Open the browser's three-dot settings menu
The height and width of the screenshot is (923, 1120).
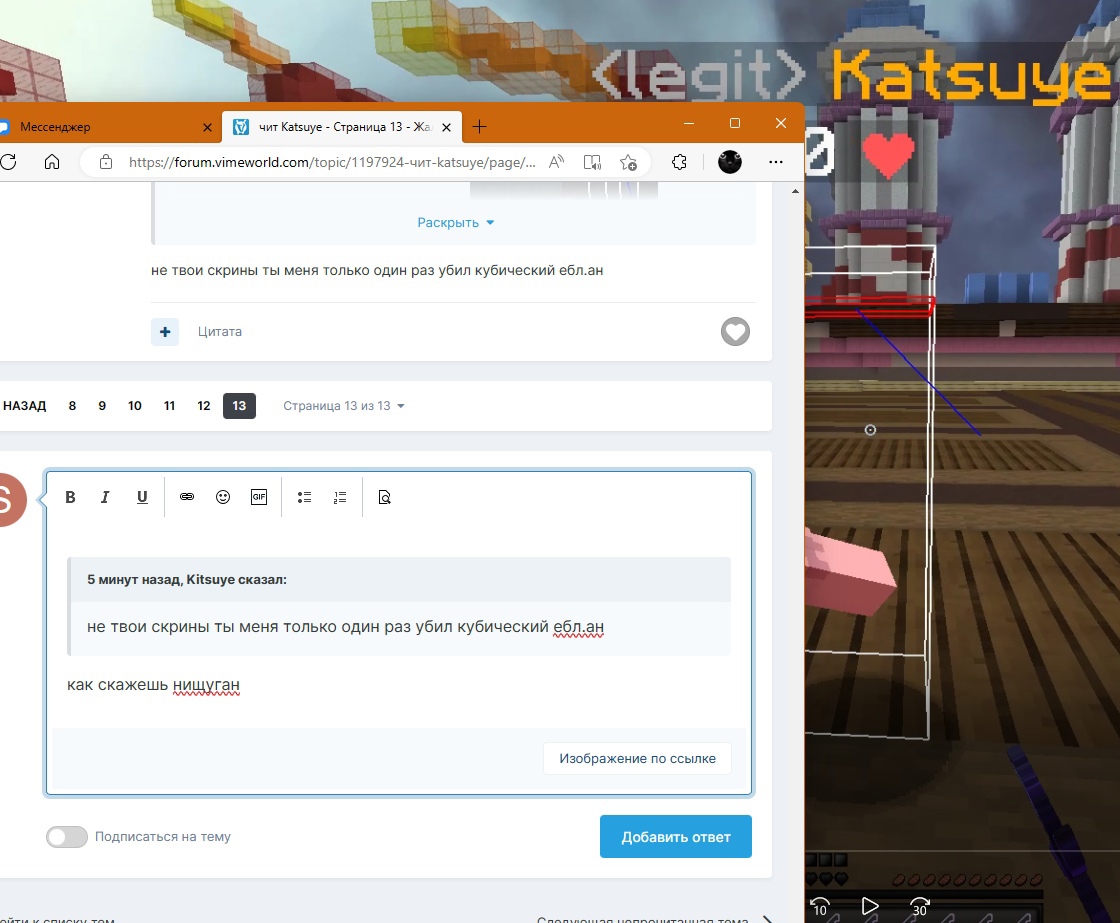tap(776, 162)
